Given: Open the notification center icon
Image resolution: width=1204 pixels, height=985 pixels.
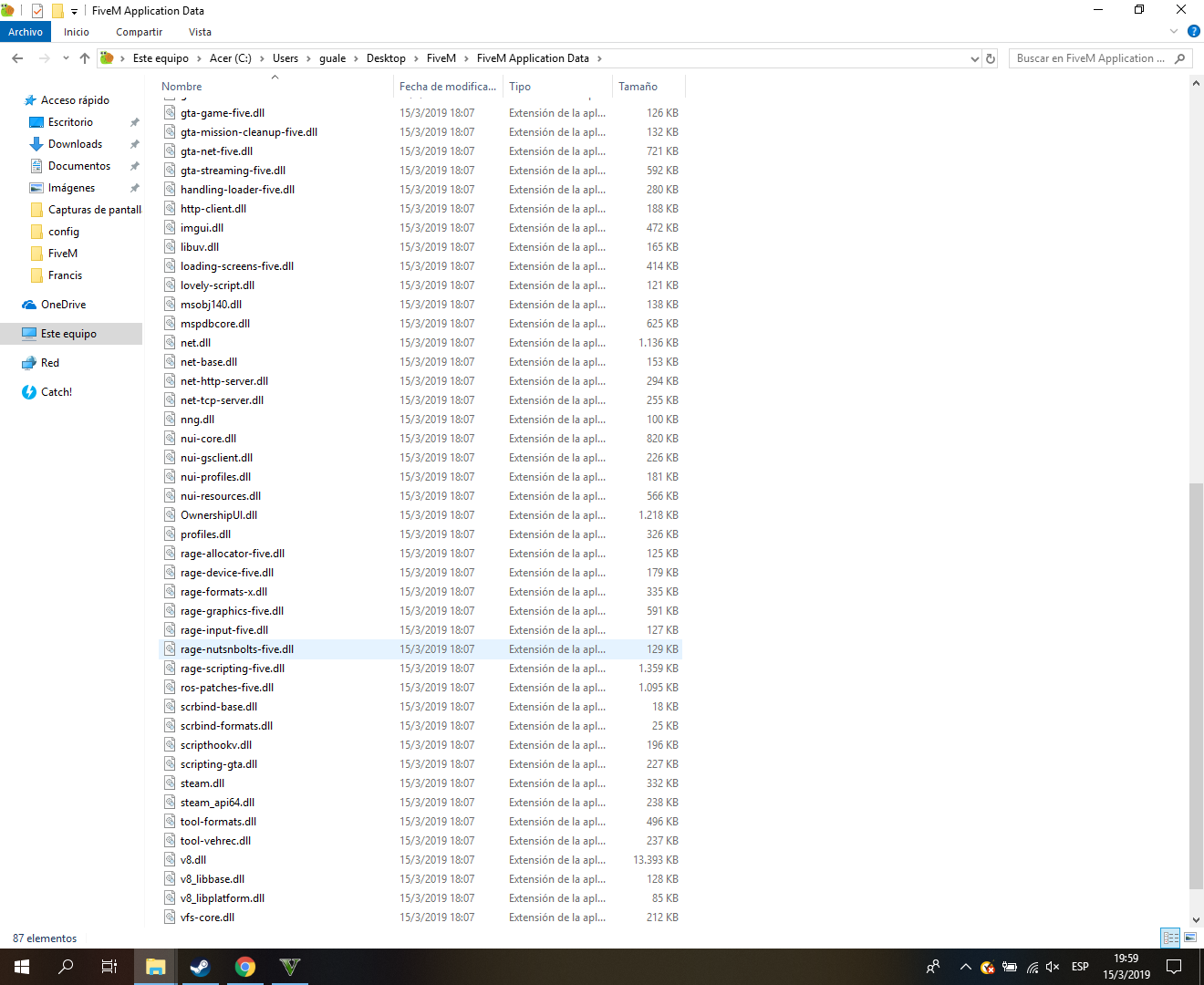Looking at the screenshot, I should (1175, 967).
